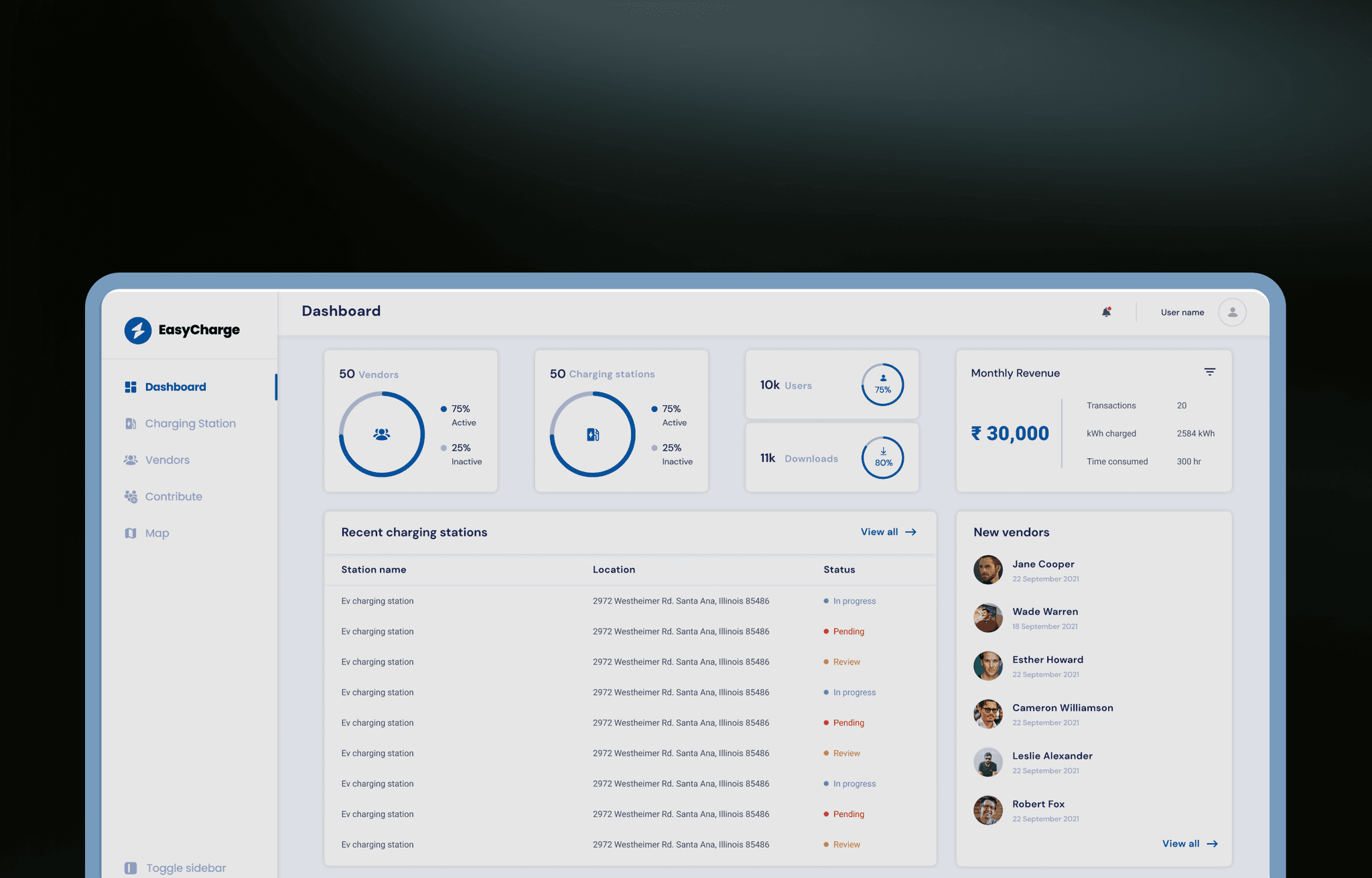Click the notification bell icon
Image resolution: width=1372 pixels, height=878 pixels.
(x=1106, y=312)
